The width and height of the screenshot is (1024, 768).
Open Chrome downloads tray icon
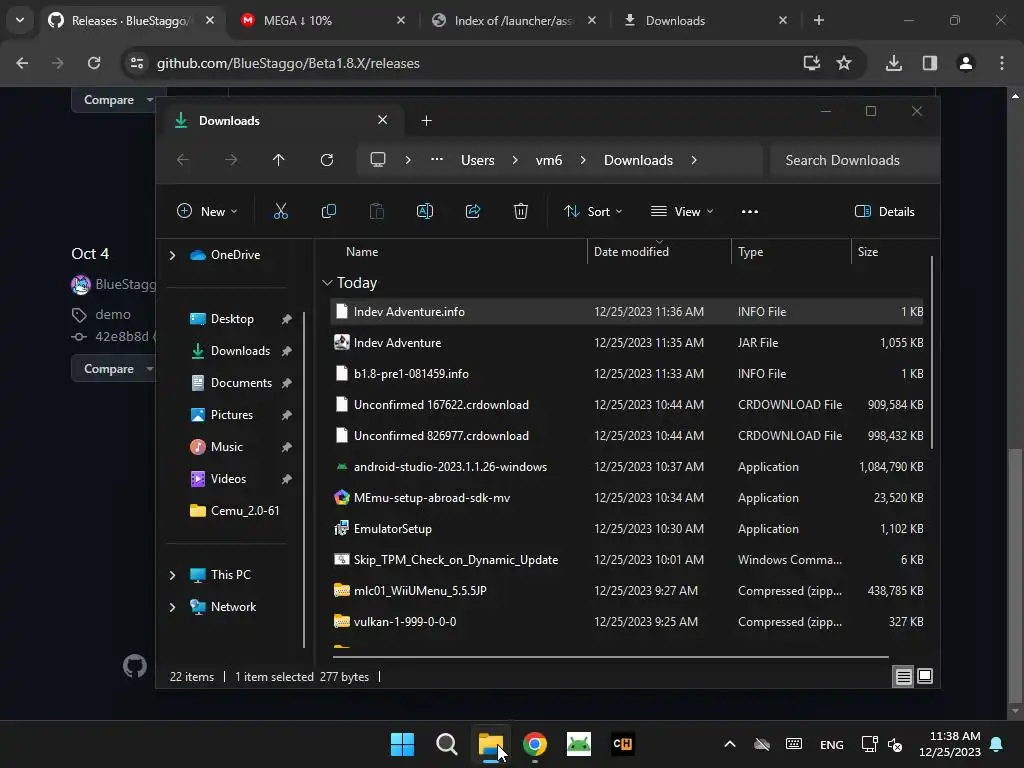click(x=894, y=63)
